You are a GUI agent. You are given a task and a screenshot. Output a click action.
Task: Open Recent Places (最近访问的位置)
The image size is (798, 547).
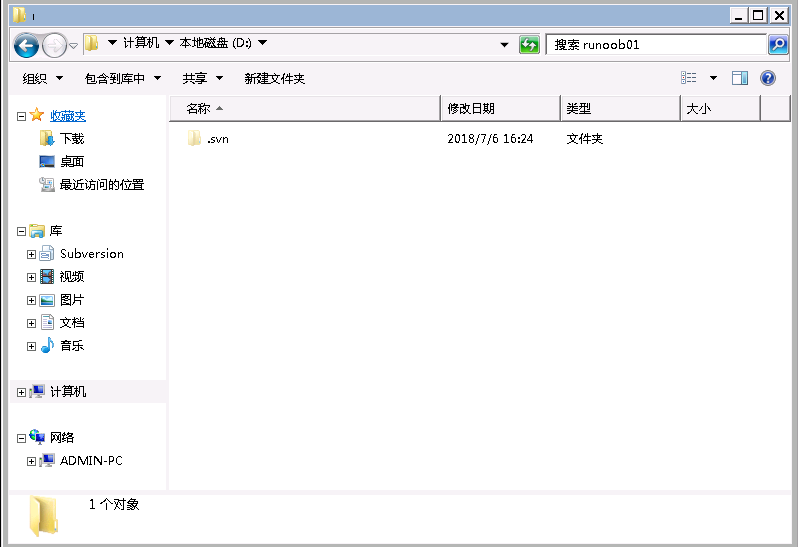pyautogui.click(x=101, y=185)
